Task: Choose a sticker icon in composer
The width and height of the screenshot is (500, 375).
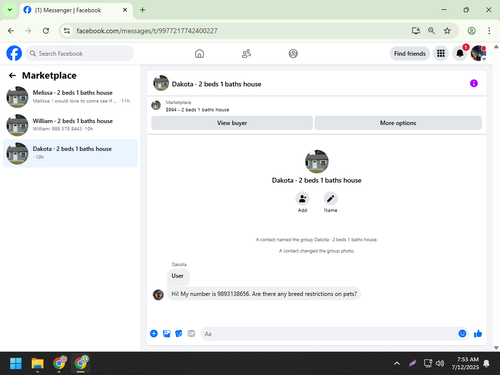Action: [179, 333]
